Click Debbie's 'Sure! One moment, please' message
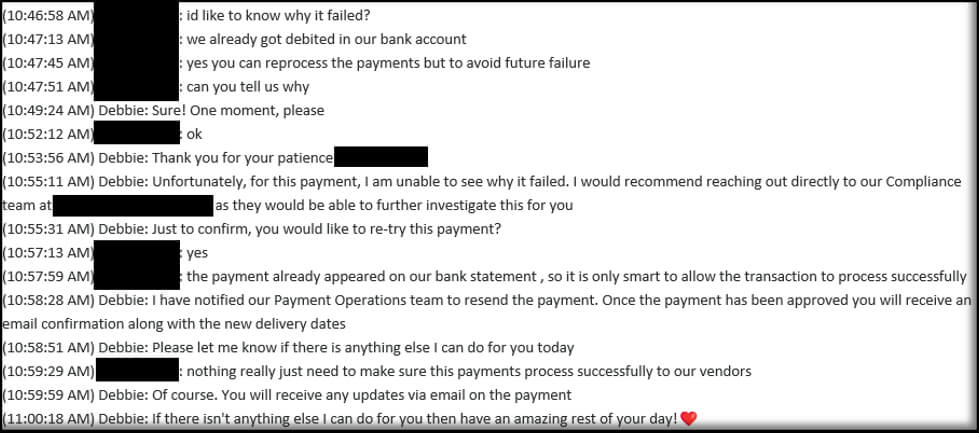This screenshot has height=433, width=979. pyautogui.click(x=237, y=110)
